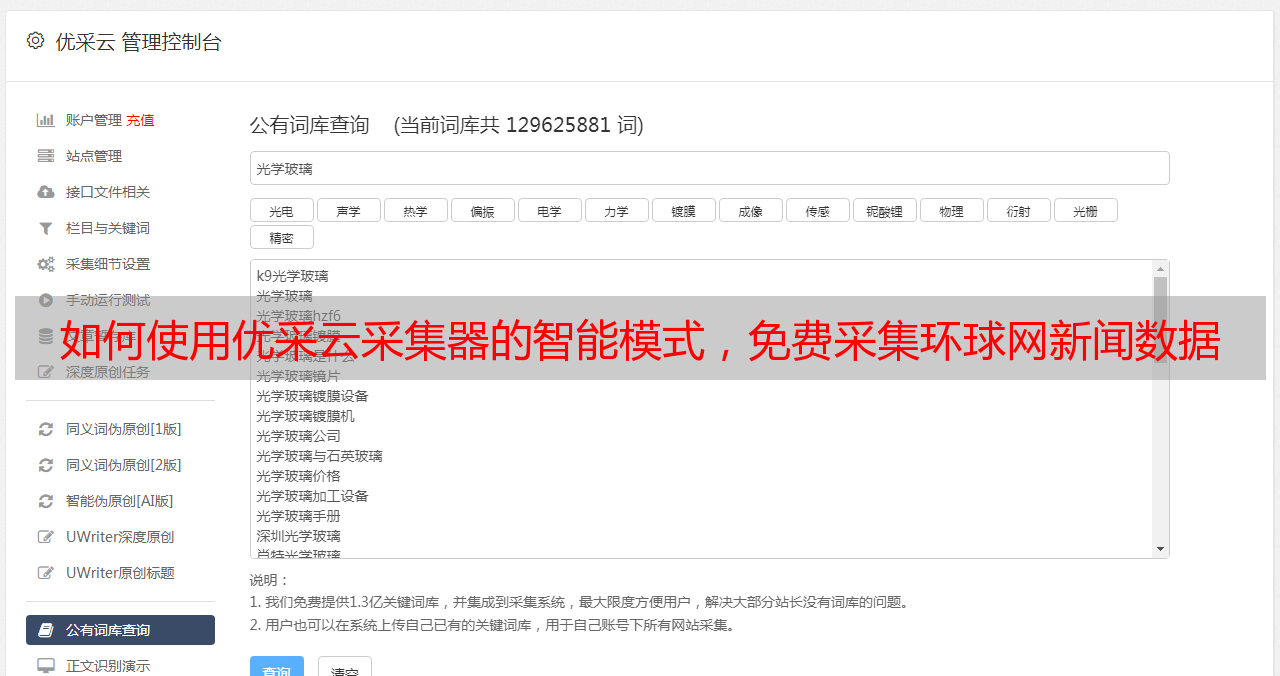Select the 传感 tag button
Viewport: 1280px width, 676px height.
click(x=818, y=211)
